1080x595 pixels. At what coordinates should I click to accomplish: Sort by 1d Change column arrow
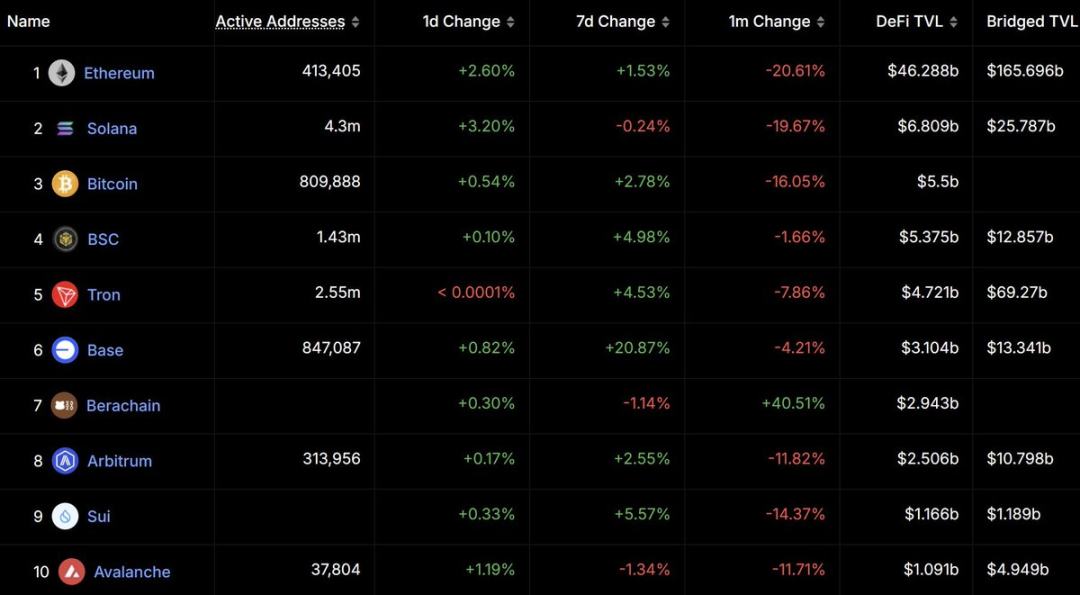pos(511,22)
